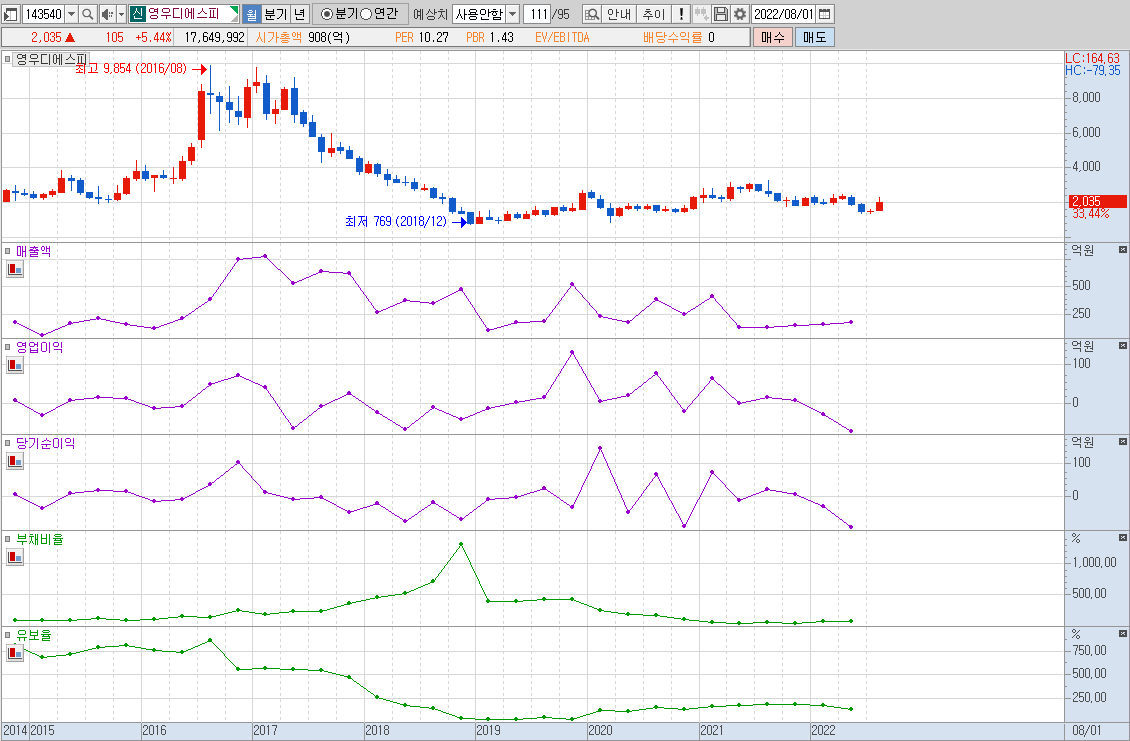The width and height of the screenshot is (1130, 741).
Task: Select the 연간 radio button
Action: [365, 14]
